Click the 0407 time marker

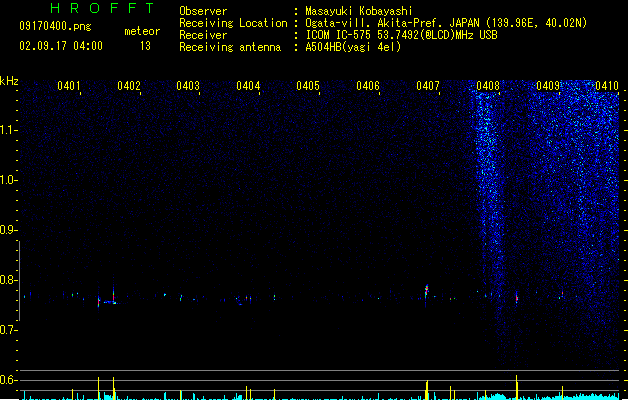tap(428, 86)
